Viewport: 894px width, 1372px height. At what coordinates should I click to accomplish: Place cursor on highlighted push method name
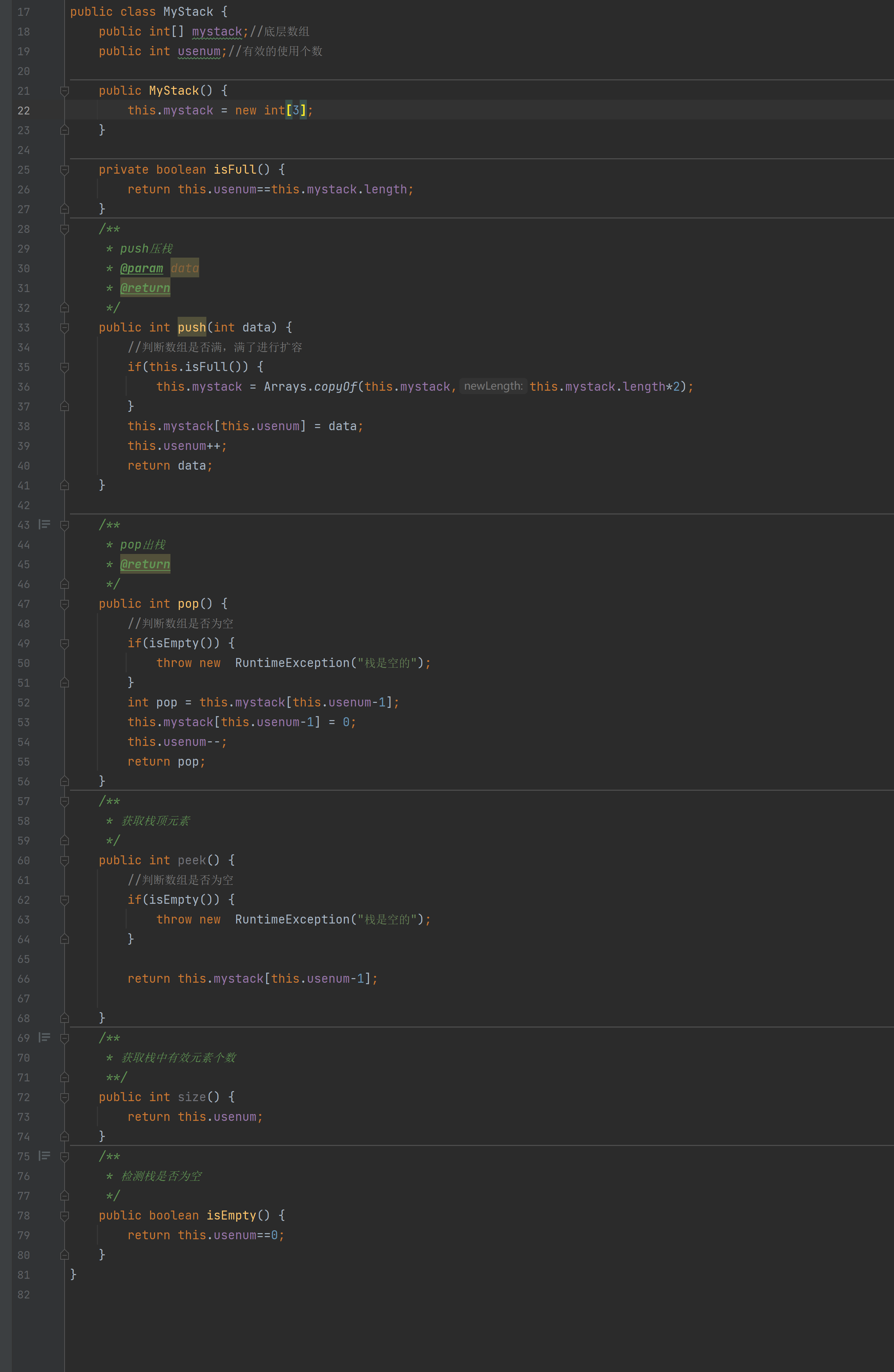pos(192,328)
